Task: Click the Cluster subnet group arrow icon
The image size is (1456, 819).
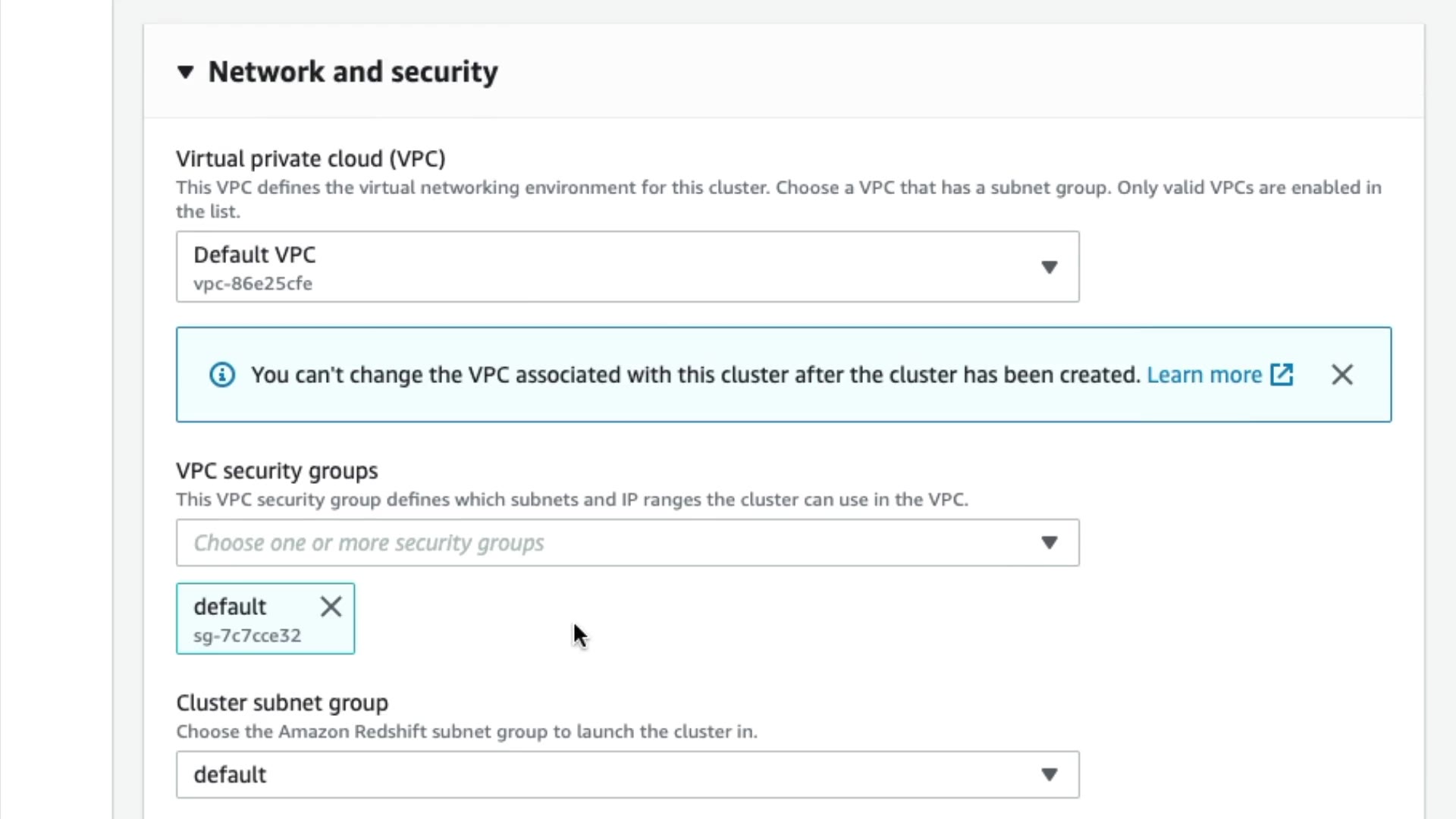Action: click(1049, 774)
